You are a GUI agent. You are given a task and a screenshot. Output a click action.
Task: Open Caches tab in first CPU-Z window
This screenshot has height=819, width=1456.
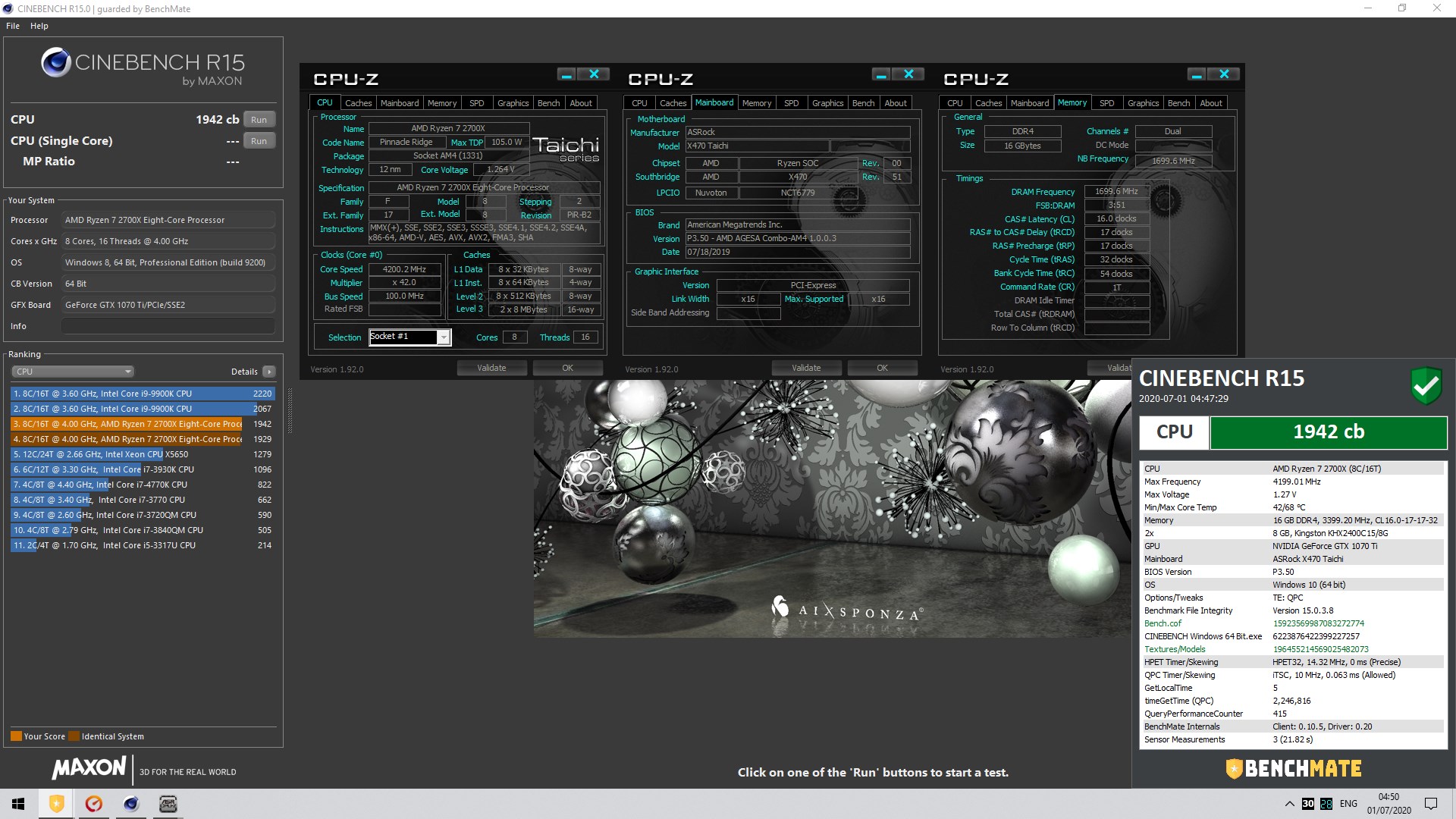358,103
